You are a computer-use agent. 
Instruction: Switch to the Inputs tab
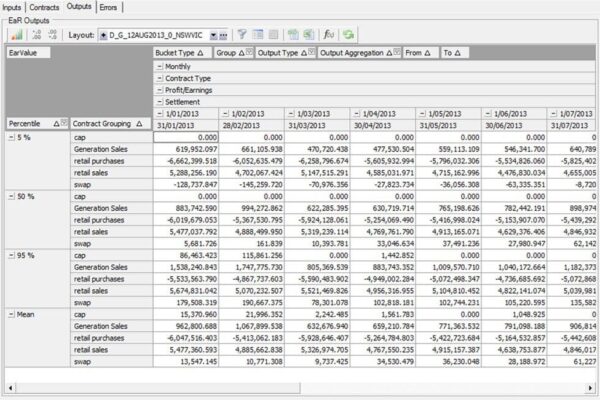pos(12,7)
